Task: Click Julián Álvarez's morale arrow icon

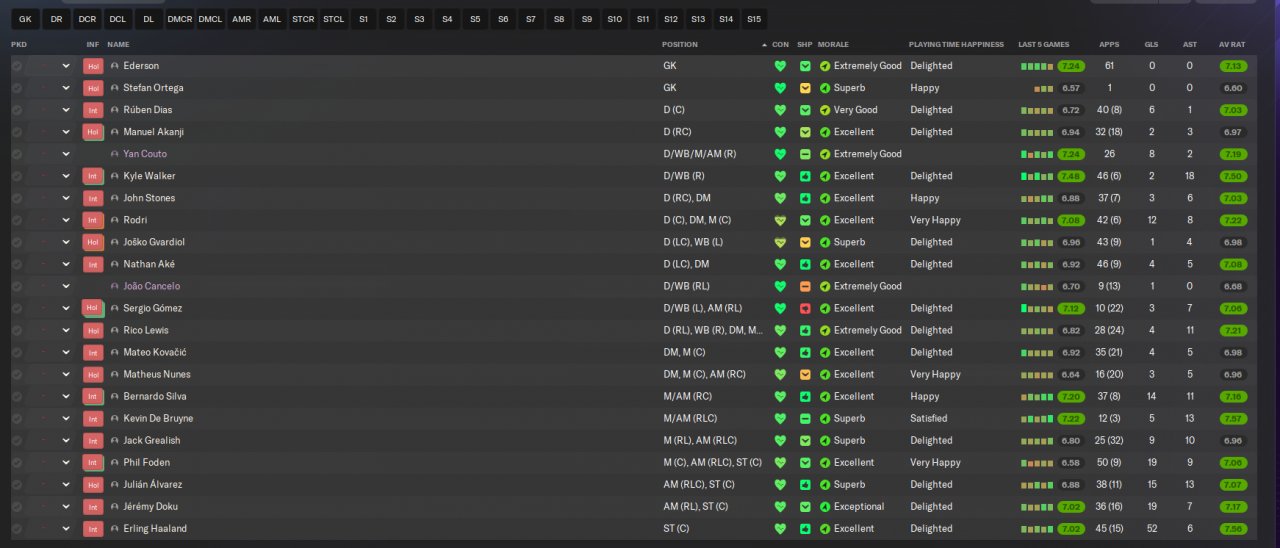Action: 825,484
